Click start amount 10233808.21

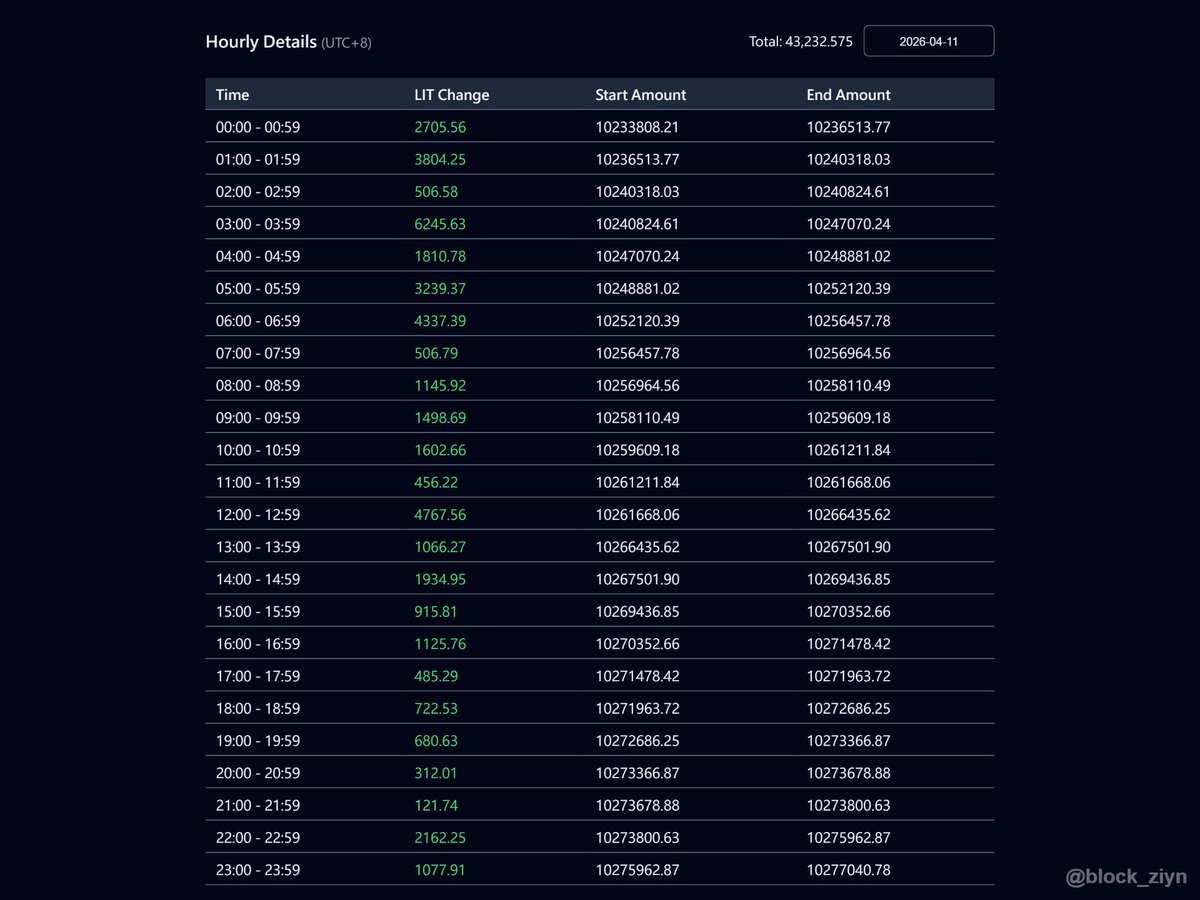[637, 127]
